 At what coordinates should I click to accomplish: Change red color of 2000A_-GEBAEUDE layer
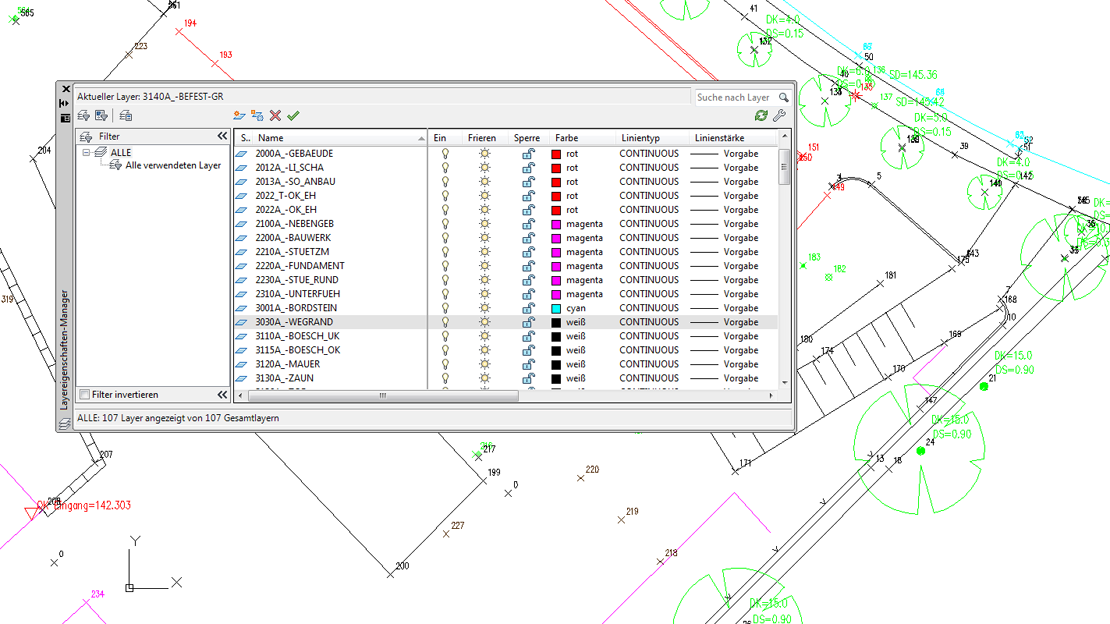click(556, 154)
